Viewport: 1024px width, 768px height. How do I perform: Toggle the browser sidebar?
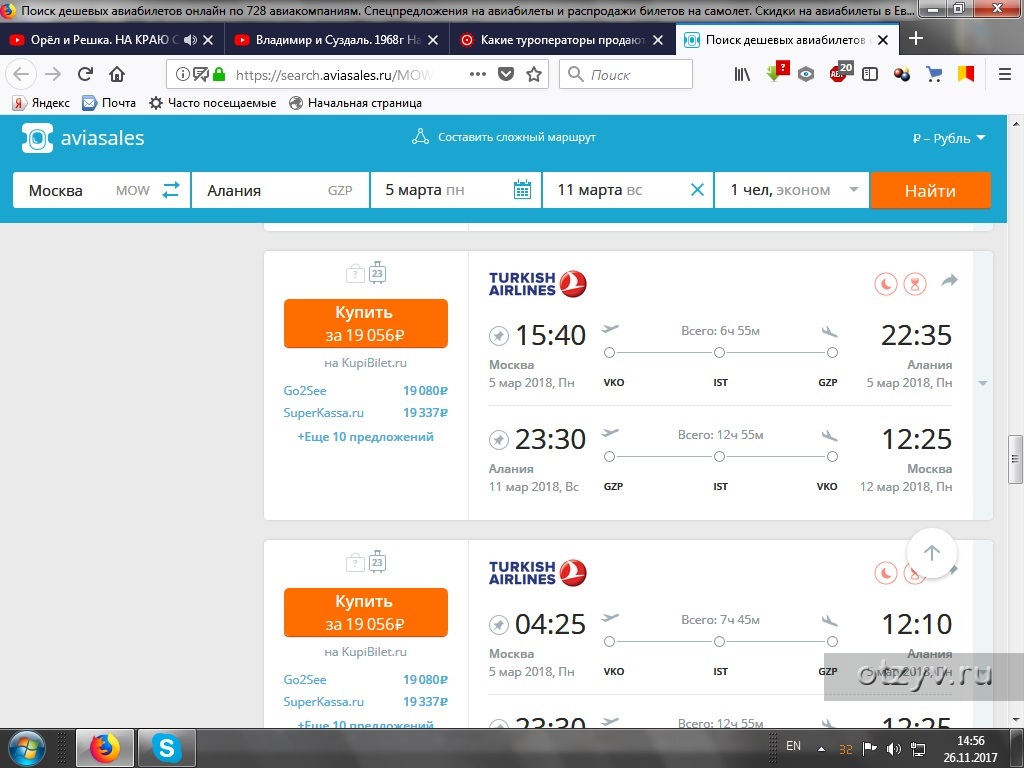(x=870, y=74)
